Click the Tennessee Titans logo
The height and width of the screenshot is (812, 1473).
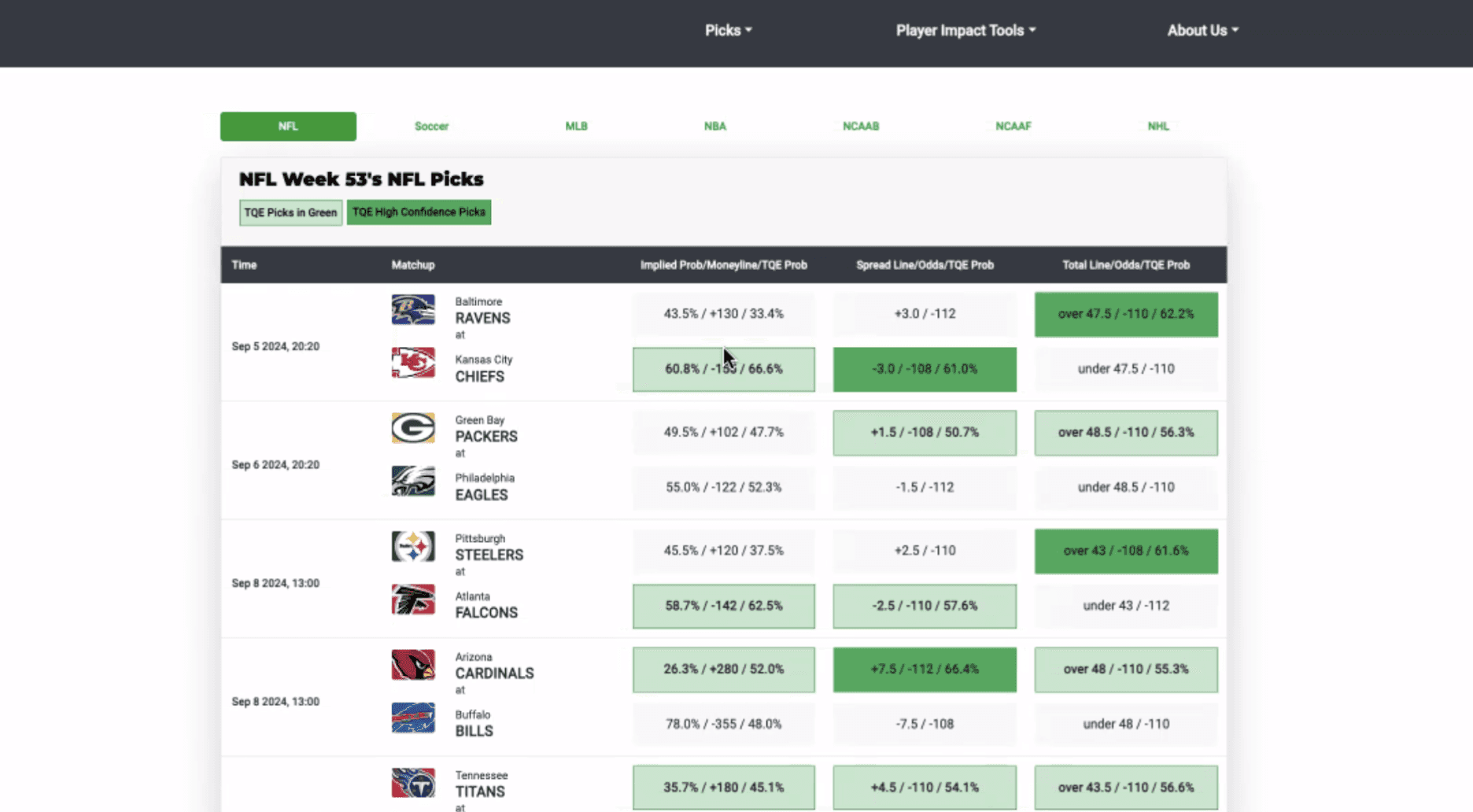tap(413, 783)
